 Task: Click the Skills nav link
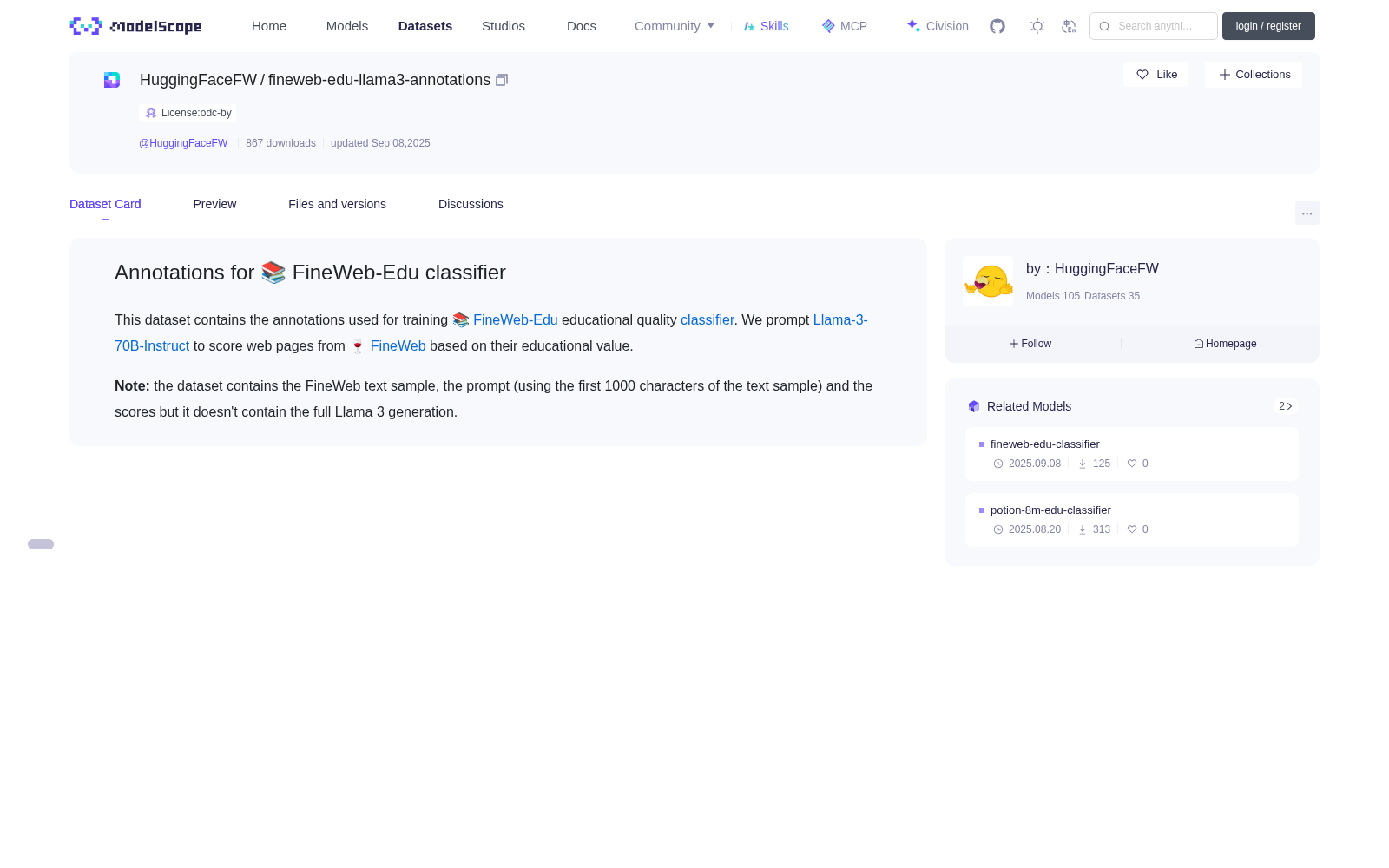tap(767, 26)
